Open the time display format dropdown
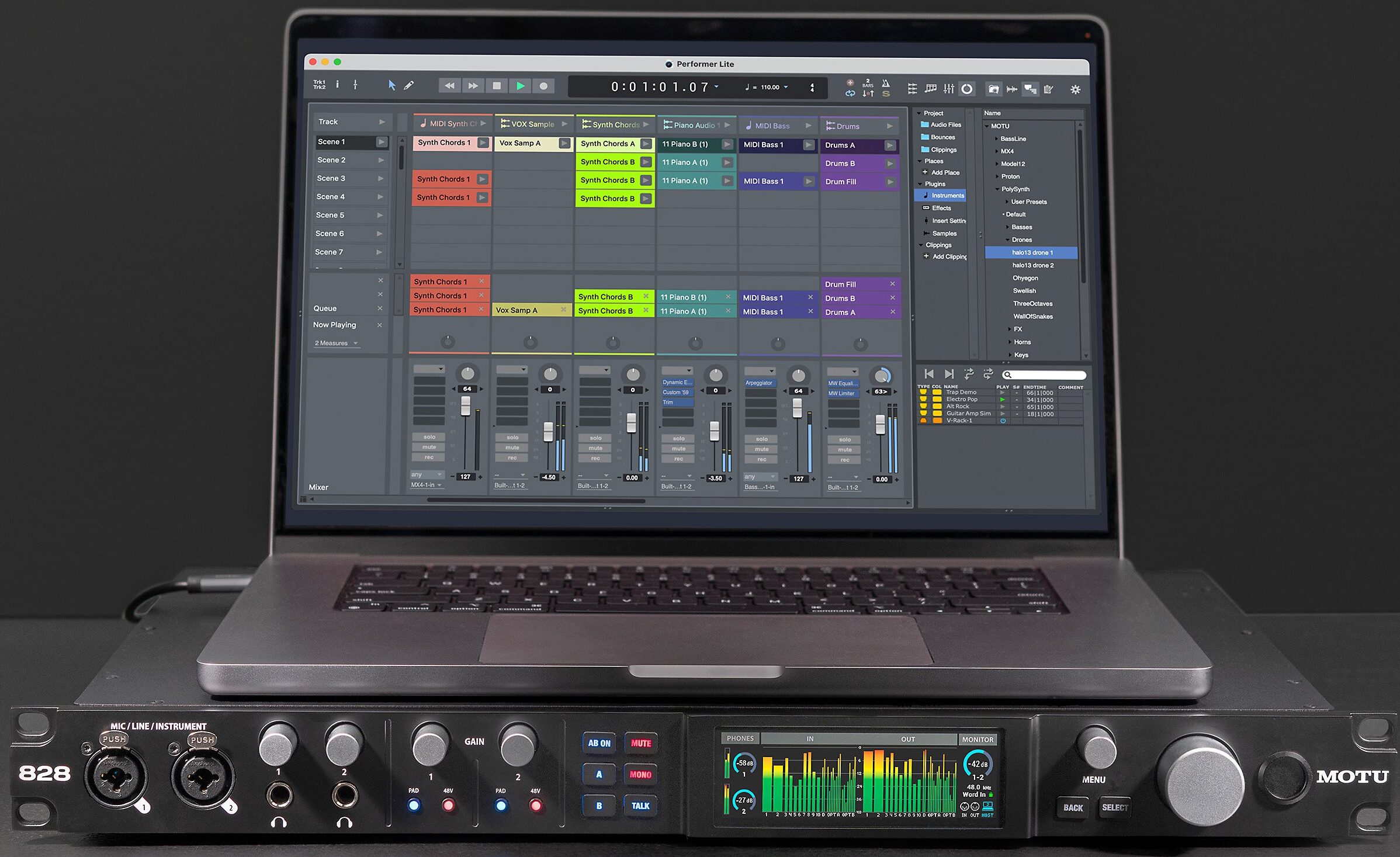 tap(716, 86)
